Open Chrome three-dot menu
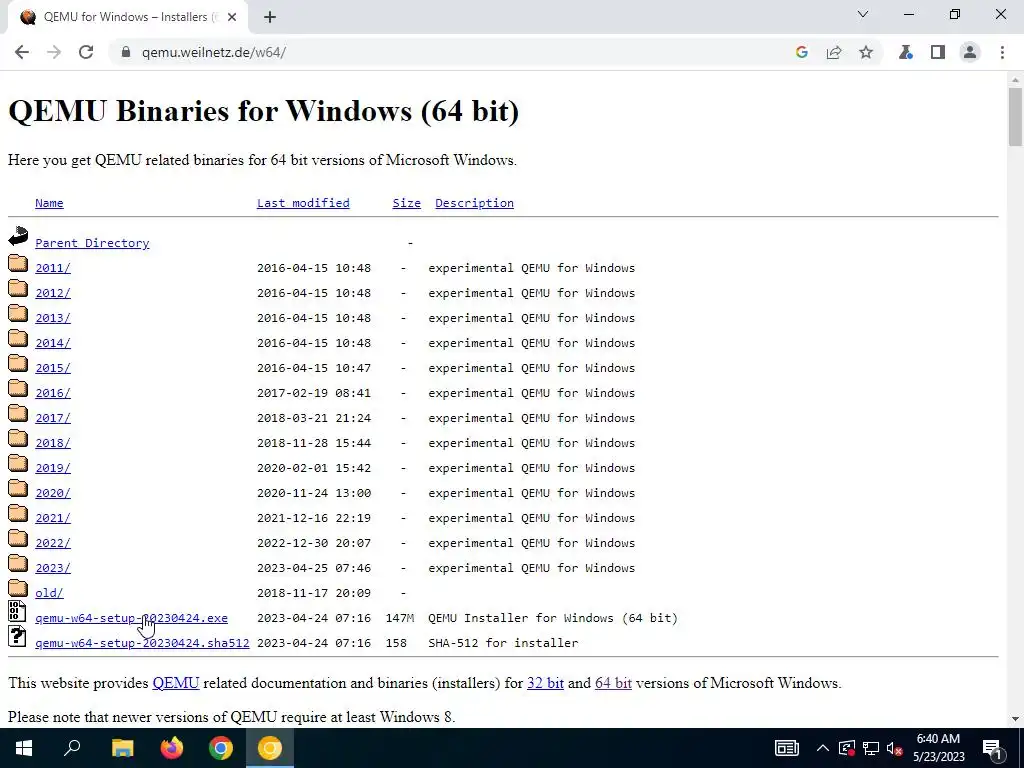Viewport: 1024px width, 768px height. pyautogui.click(x=1002, y=52)
